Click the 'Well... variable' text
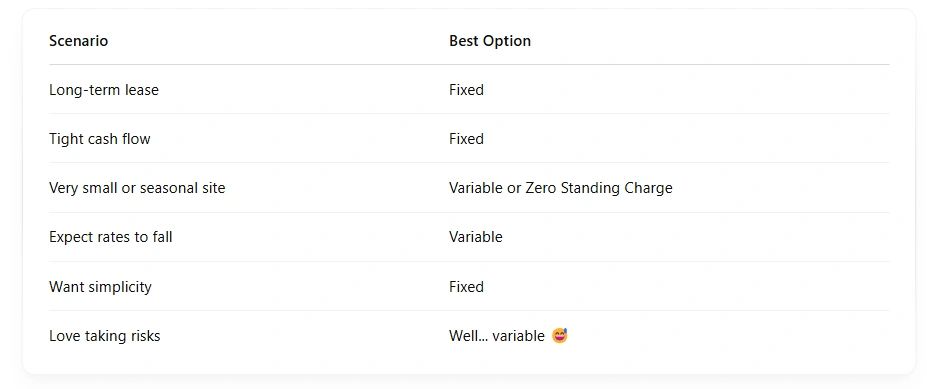 point(497,336)
